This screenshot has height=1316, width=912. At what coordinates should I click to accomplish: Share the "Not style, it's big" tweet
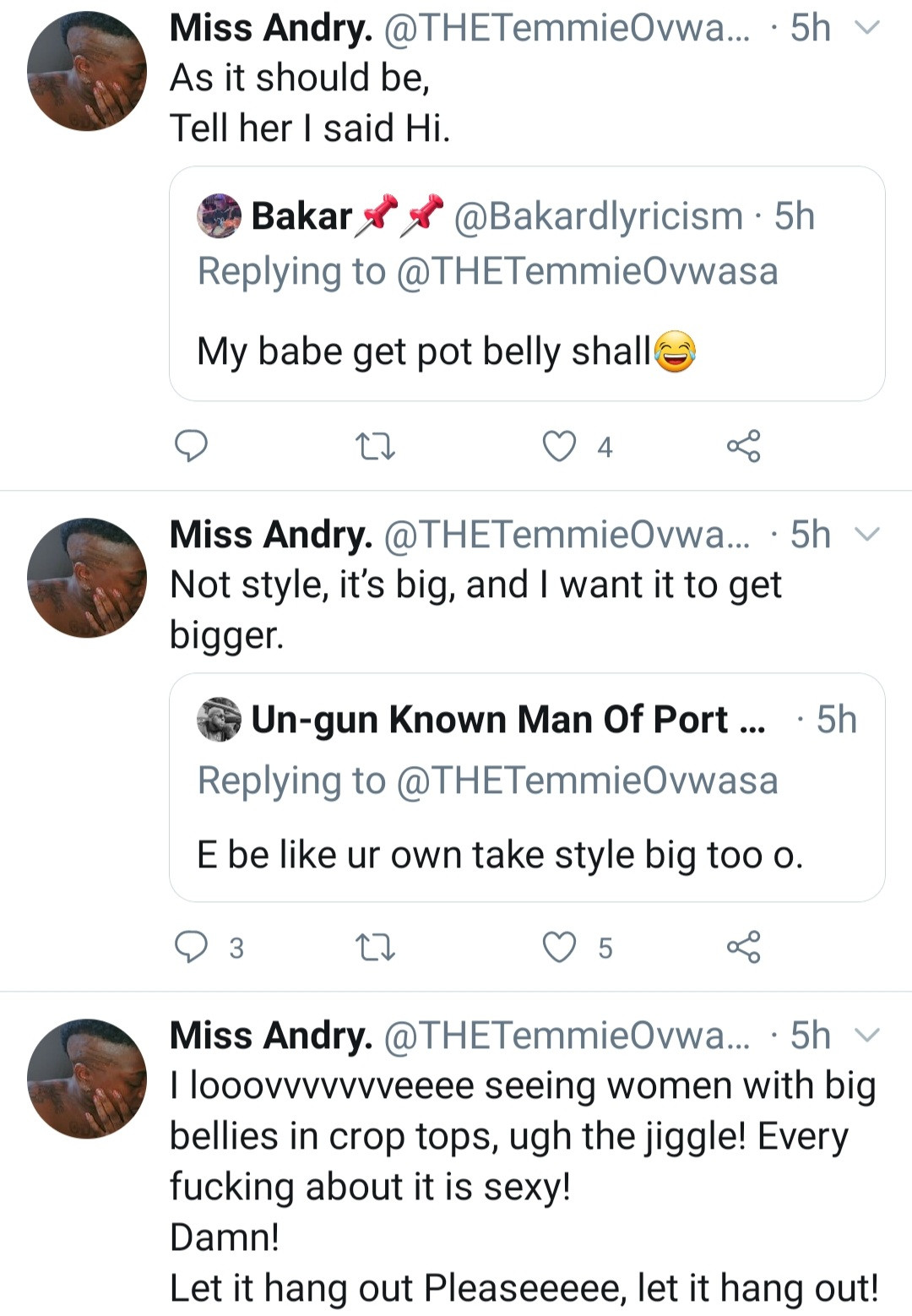tap(743, 947)
